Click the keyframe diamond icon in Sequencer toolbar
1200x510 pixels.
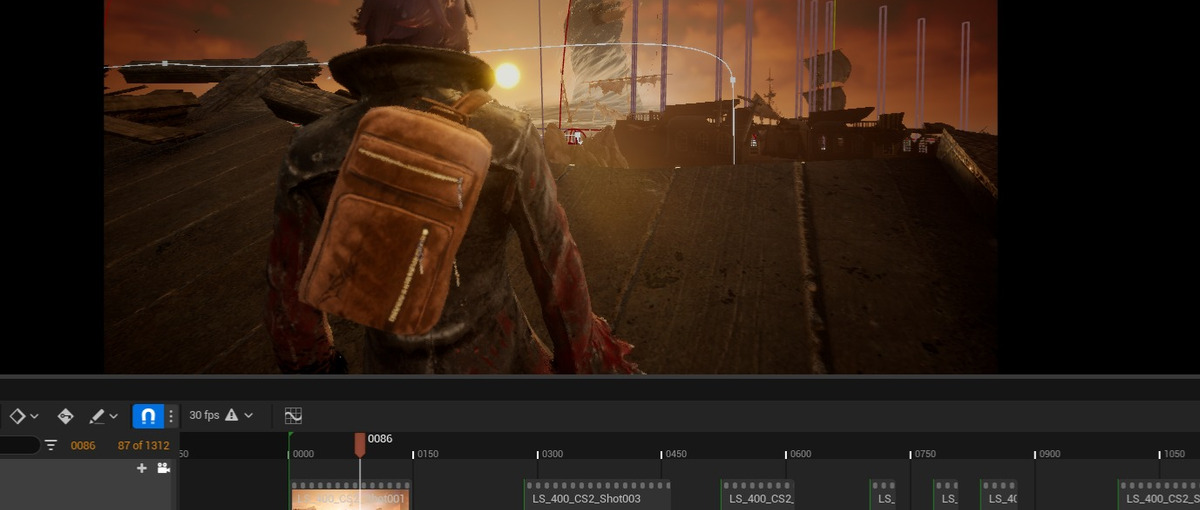[17, 416]
